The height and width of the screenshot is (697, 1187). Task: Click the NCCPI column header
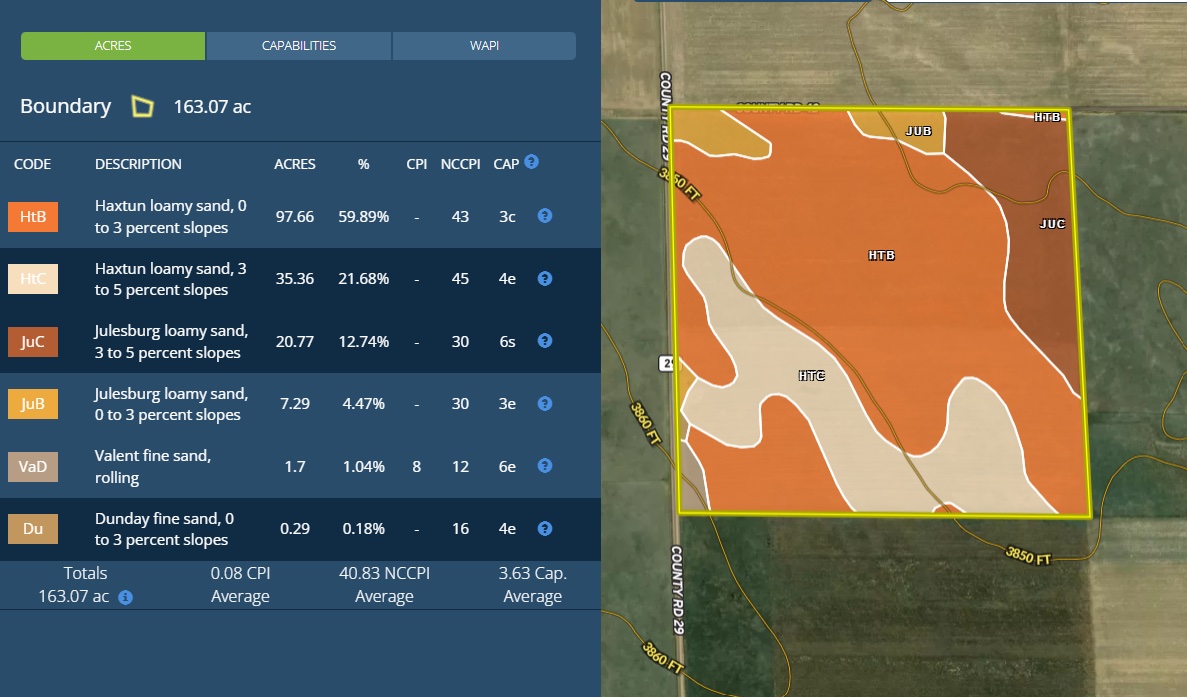click(460, 164)
